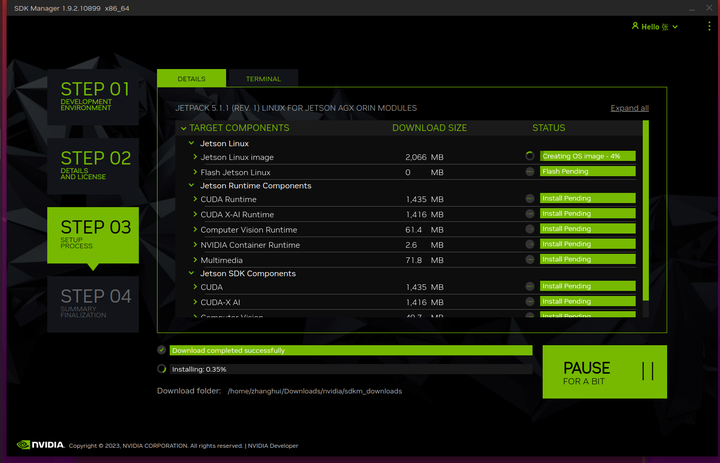Expand the Flash Jetson Linux row
Image resolution: width=720 pixels, height=463 pixels.
pyautogui.click(x=195, y=172)
